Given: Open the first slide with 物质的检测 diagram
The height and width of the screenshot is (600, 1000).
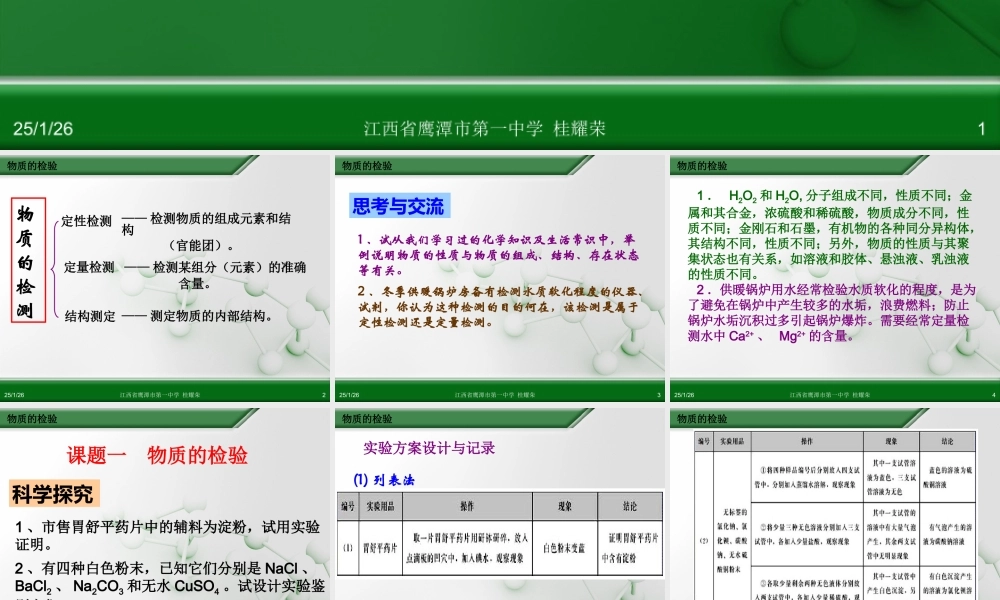Looking at the screenshot, I should click(x=165, y=275).
